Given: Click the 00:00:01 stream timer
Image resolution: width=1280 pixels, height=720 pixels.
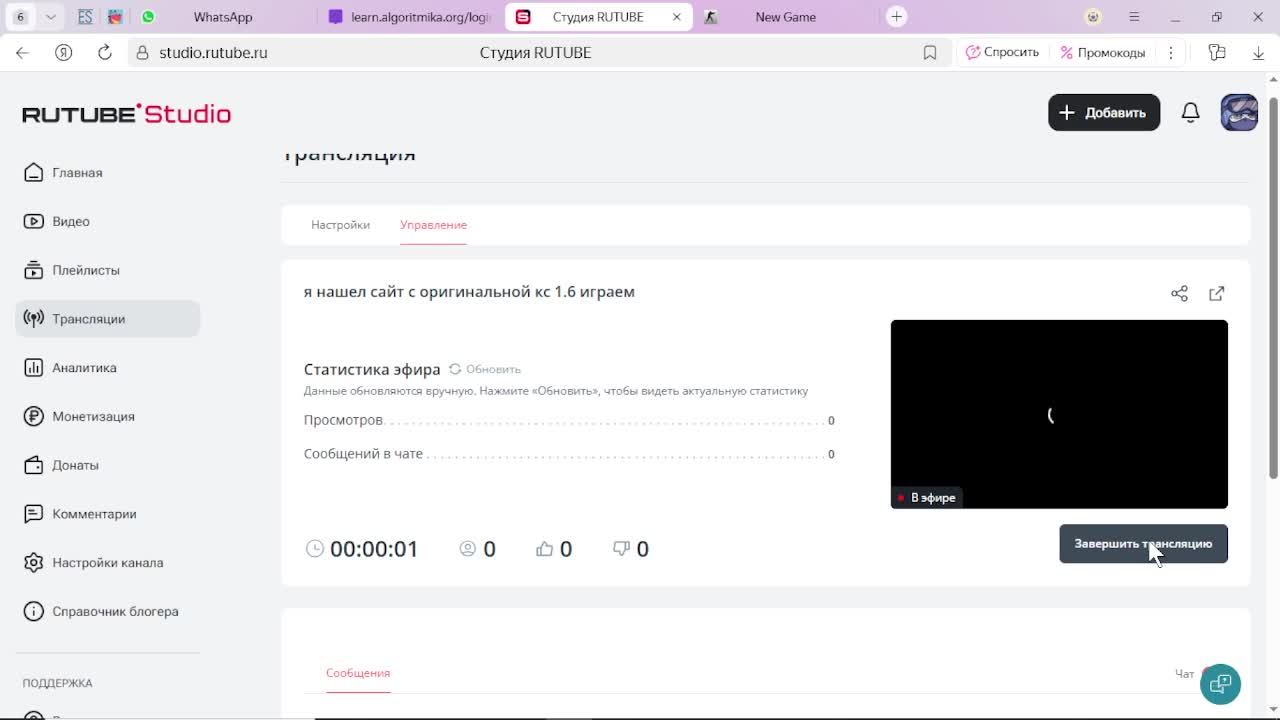Looking at the screenshot, I should click(x=374, y=549).
